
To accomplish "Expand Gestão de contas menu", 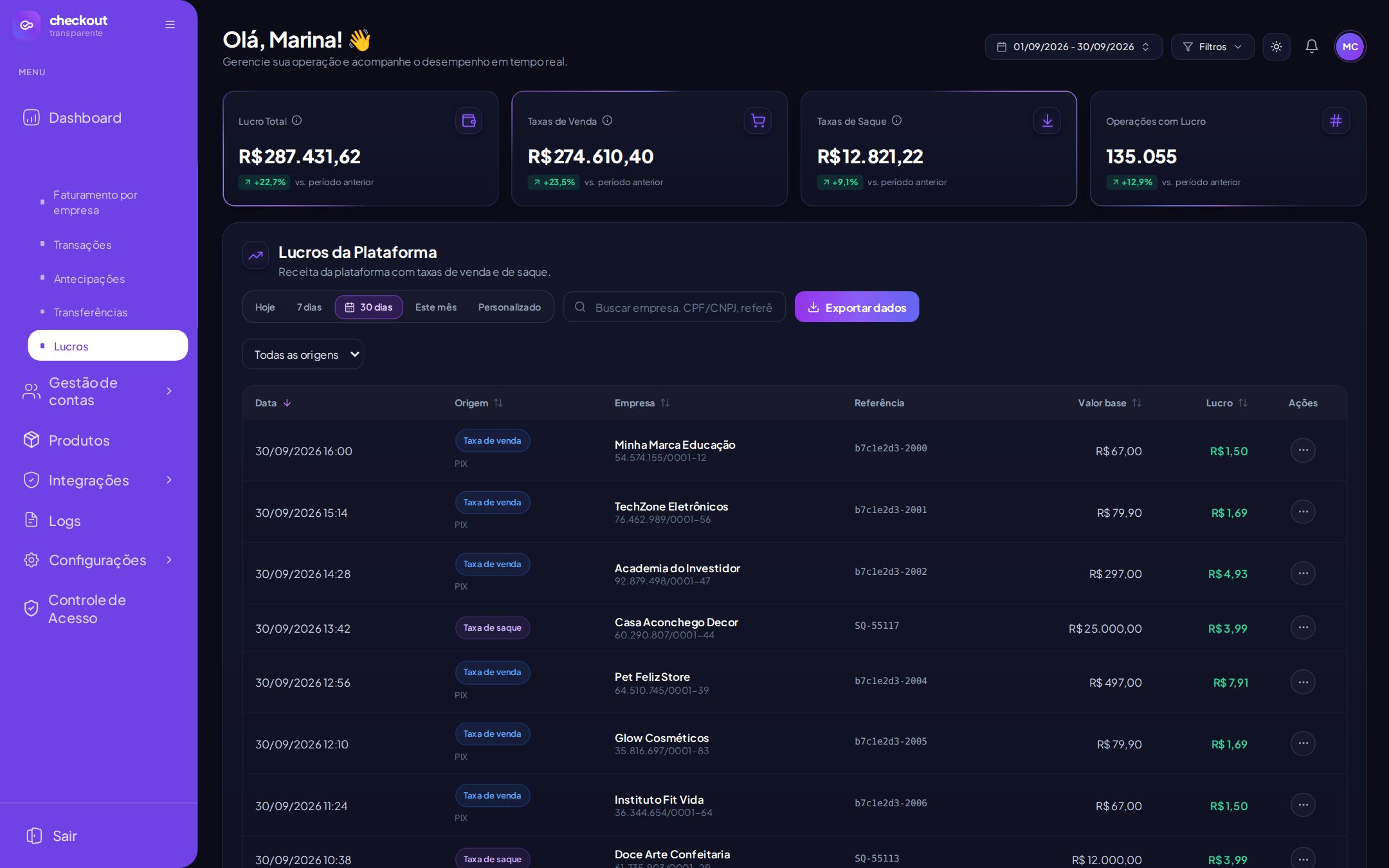I will coord(98,391).
